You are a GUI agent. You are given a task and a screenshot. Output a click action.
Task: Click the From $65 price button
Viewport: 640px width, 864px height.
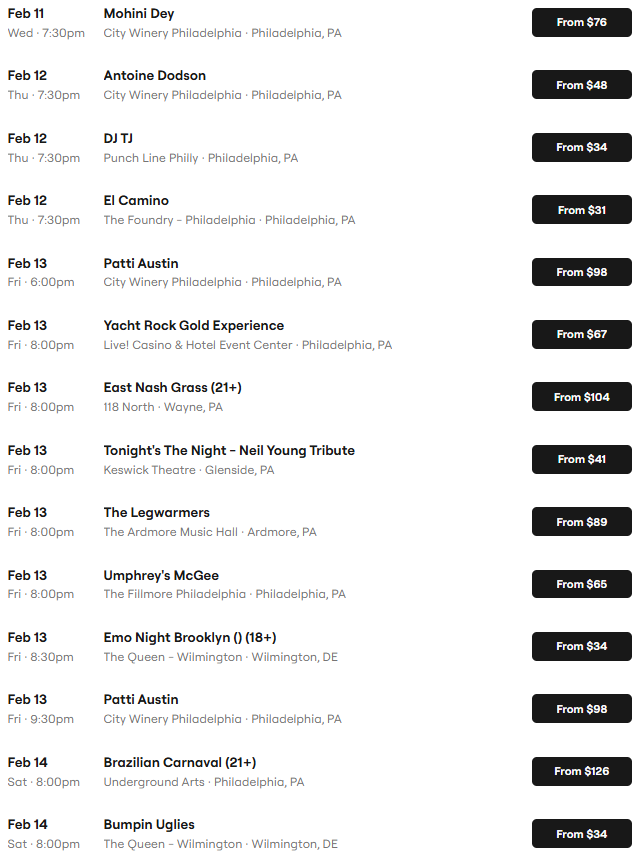point(581,584)
